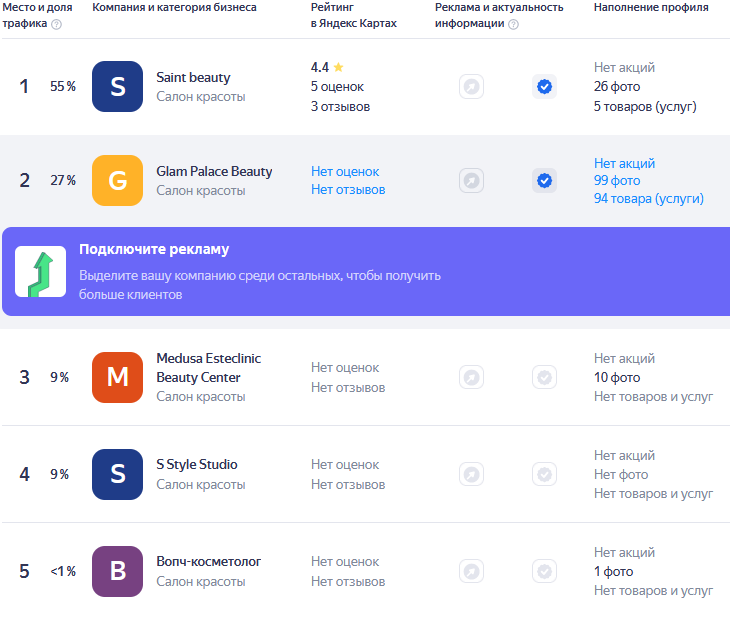Click column header «Компания и категория бизнеса»
This screenshot has height=620, width=730.
pyautogui.click(x=174, y=7)
